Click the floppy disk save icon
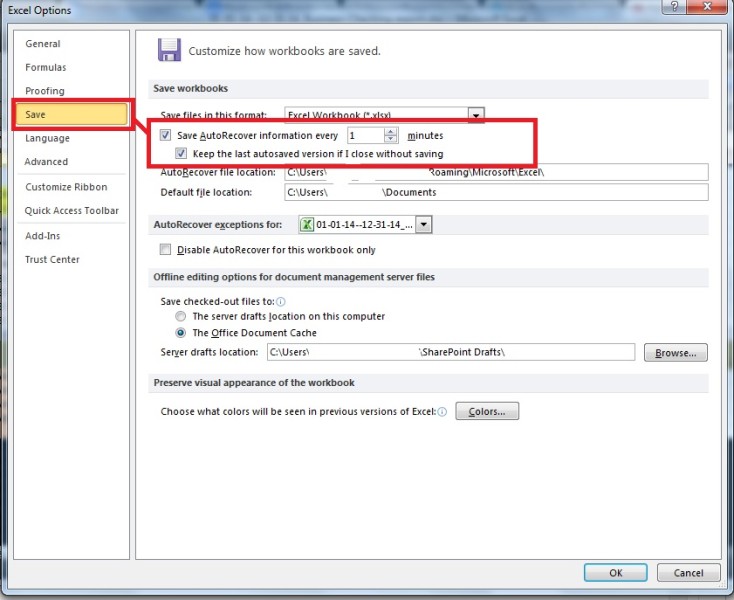734x600 pixels. click(x=169, y=50)
